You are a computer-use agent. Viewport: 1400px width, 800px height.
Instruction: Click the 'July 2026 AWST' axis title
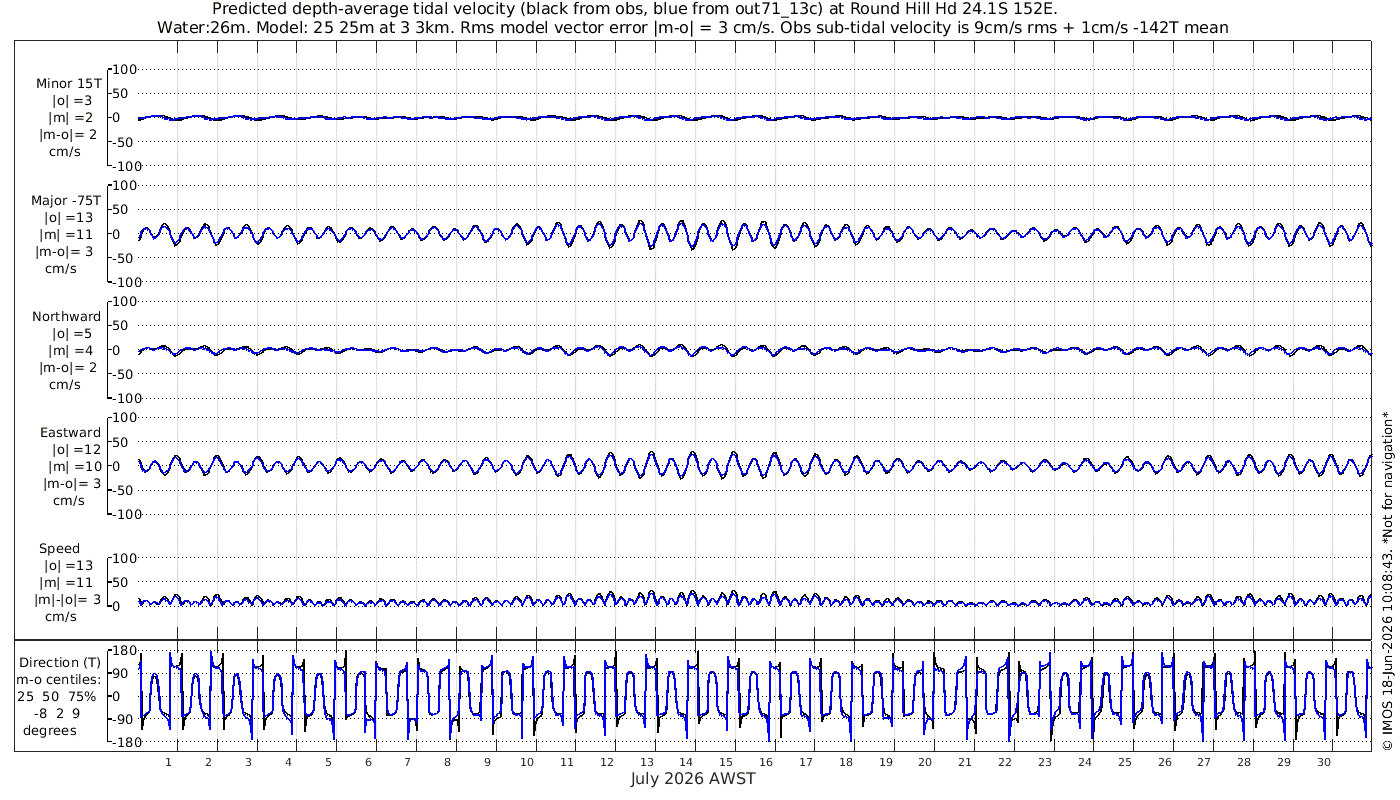pos(693,779)
